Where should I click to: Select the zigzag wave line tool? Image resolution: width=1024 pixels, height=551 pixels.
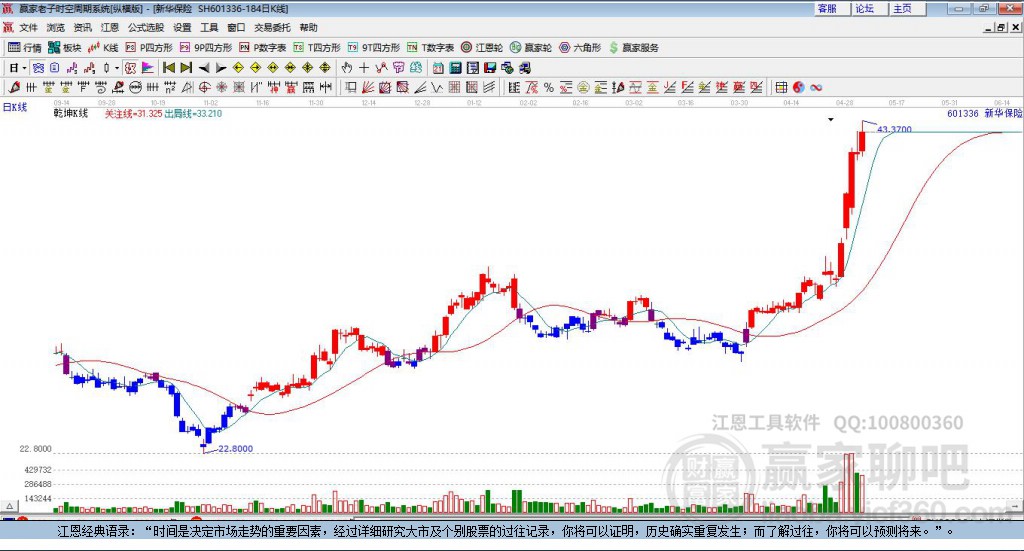click(x=437, y=87)
